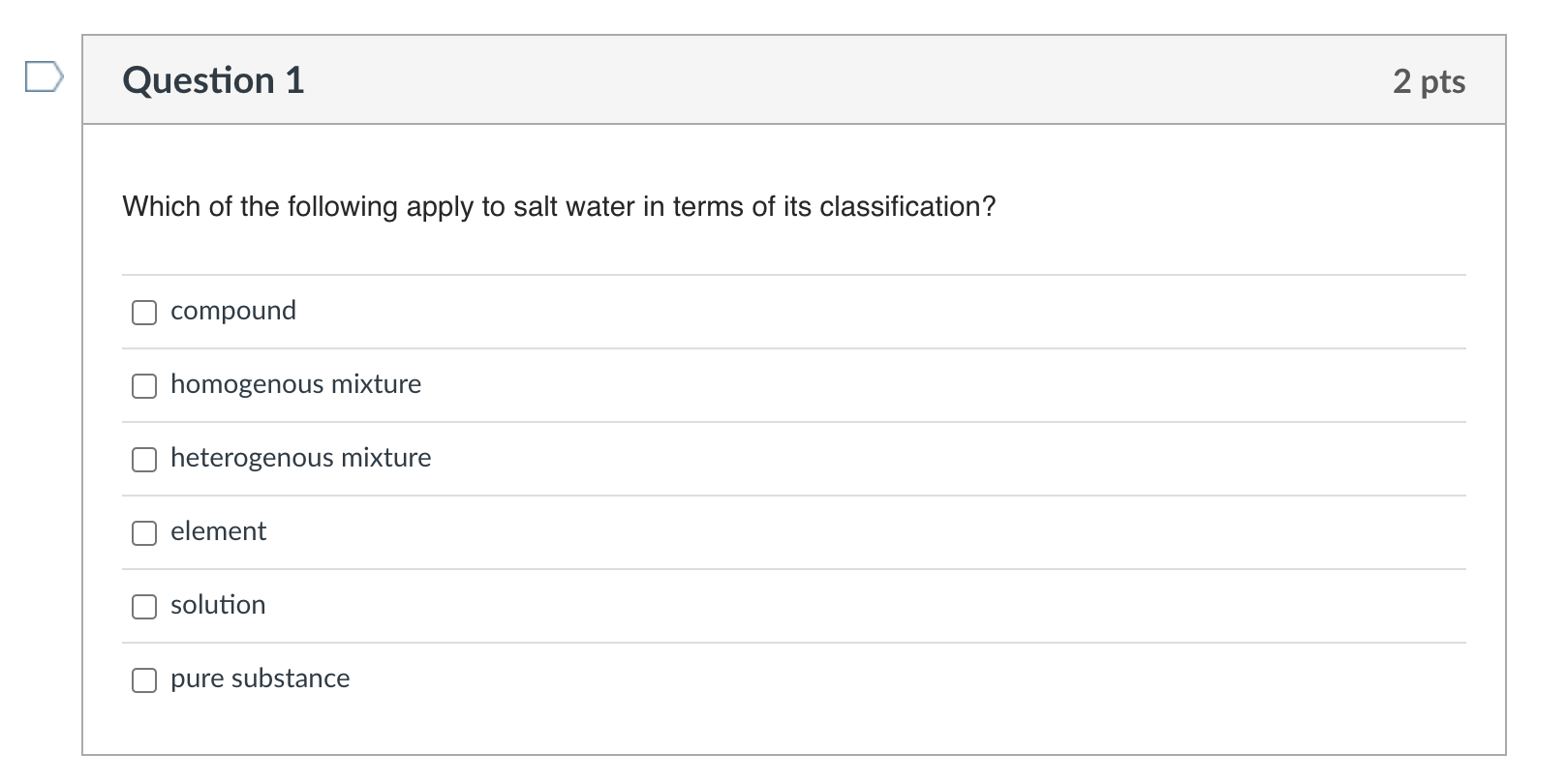1567x784 pixels.
Task: Click the 2 pts label
Action: (1429, 81)
